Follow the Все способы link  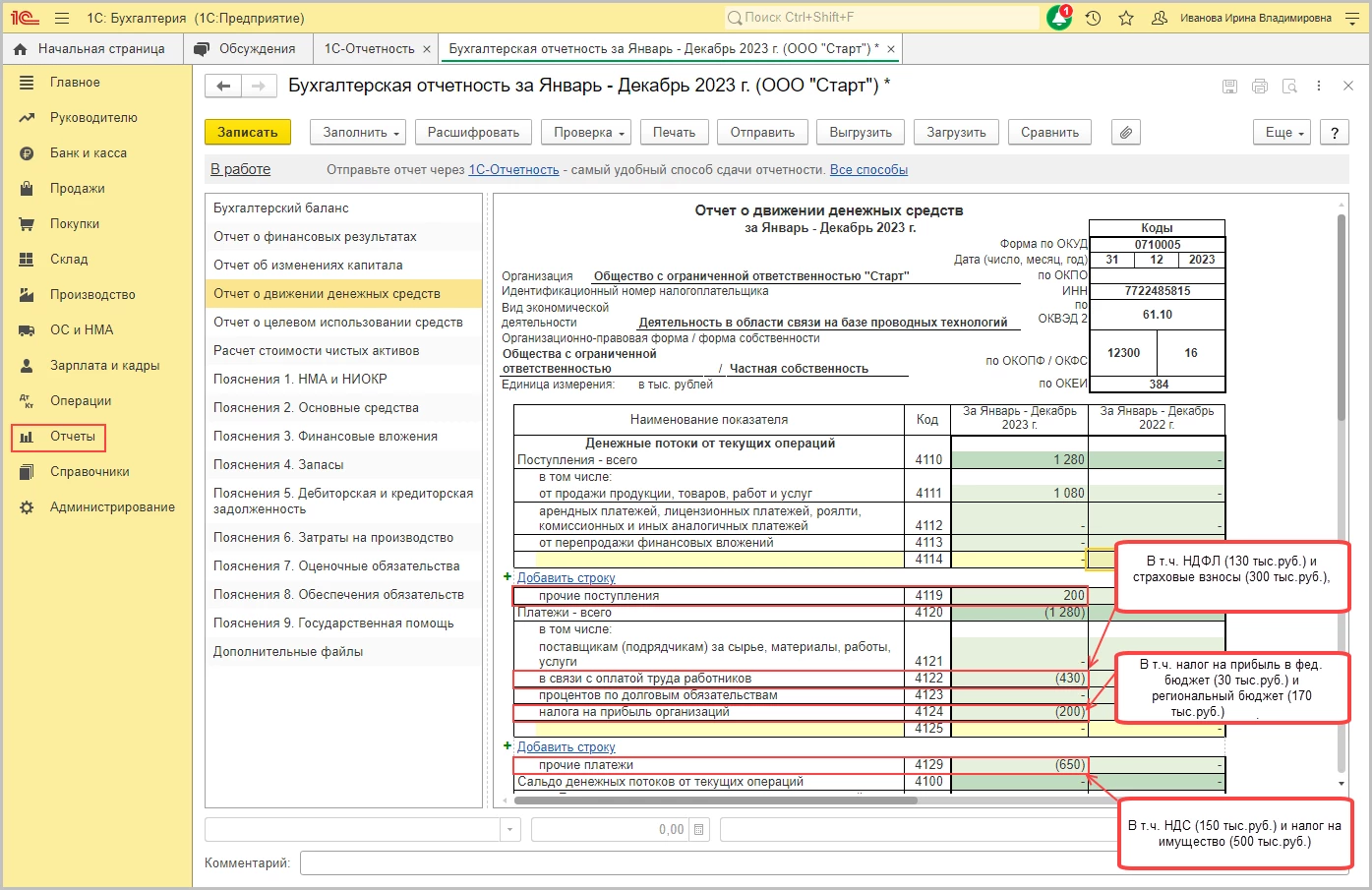868,170
